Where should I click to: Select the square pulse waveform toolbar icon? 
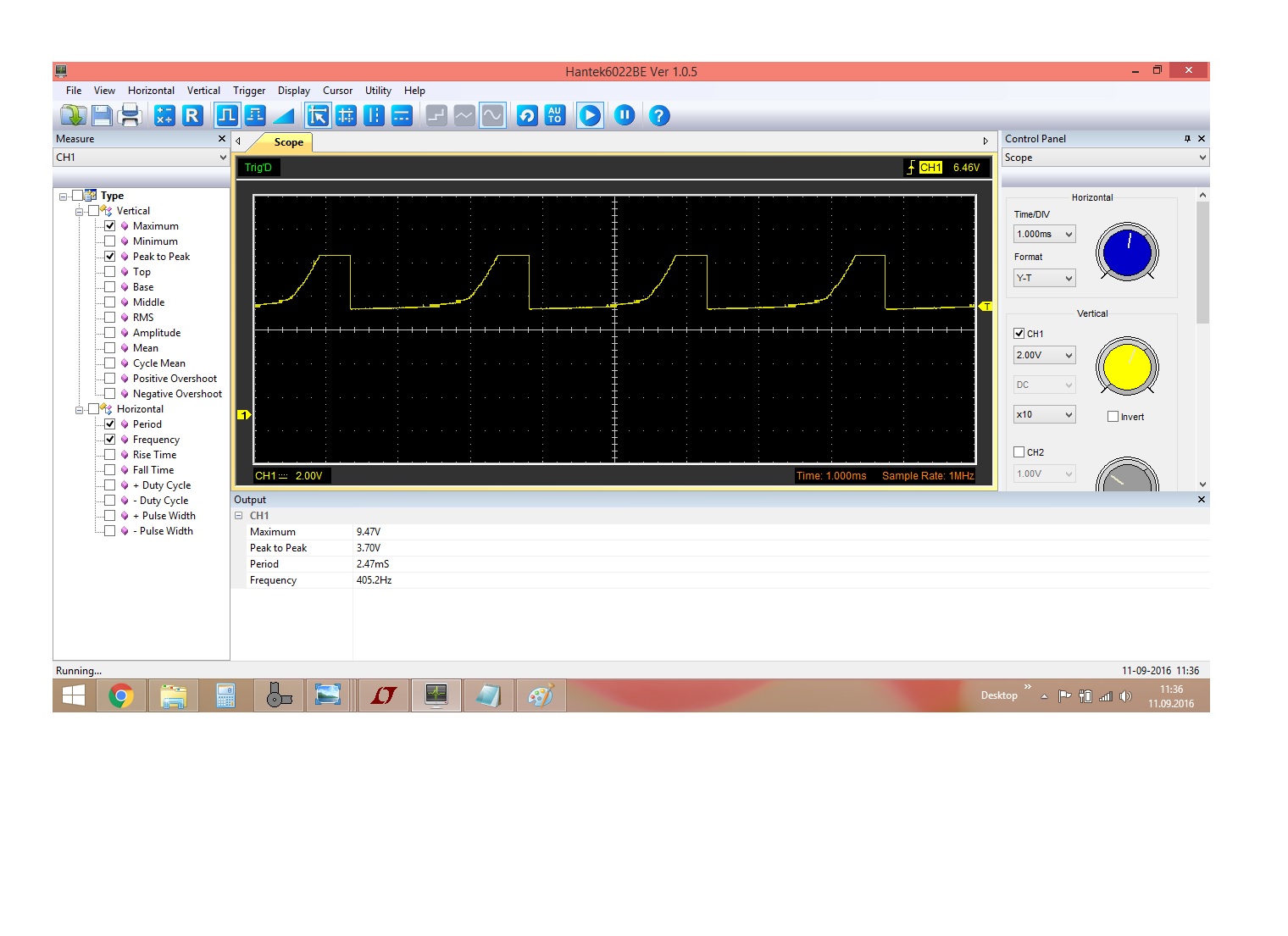point(227,115)
